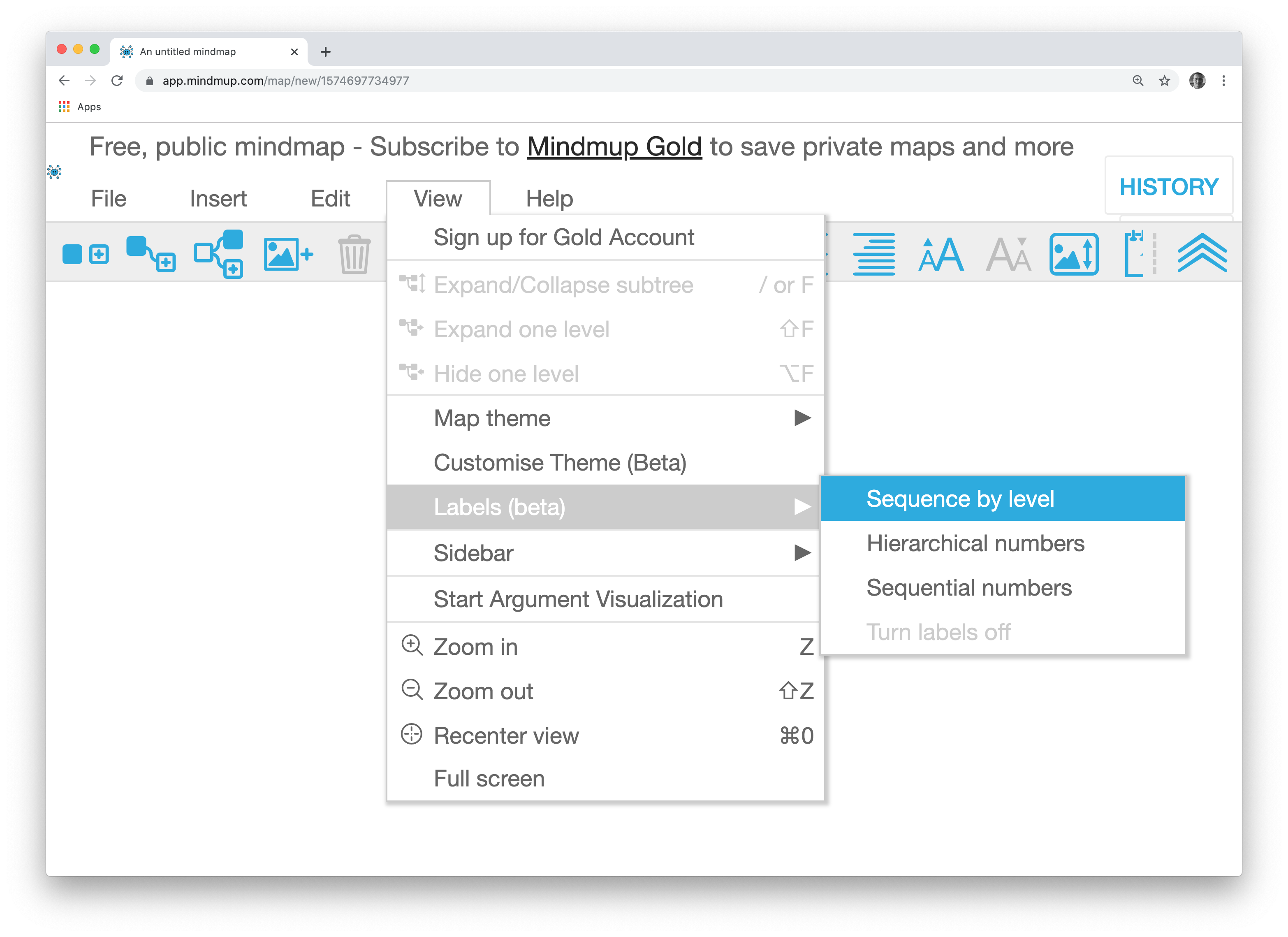Click the bookmark star icon
The width and height of the screenshot is (1288, 937).
[1164, 81]
